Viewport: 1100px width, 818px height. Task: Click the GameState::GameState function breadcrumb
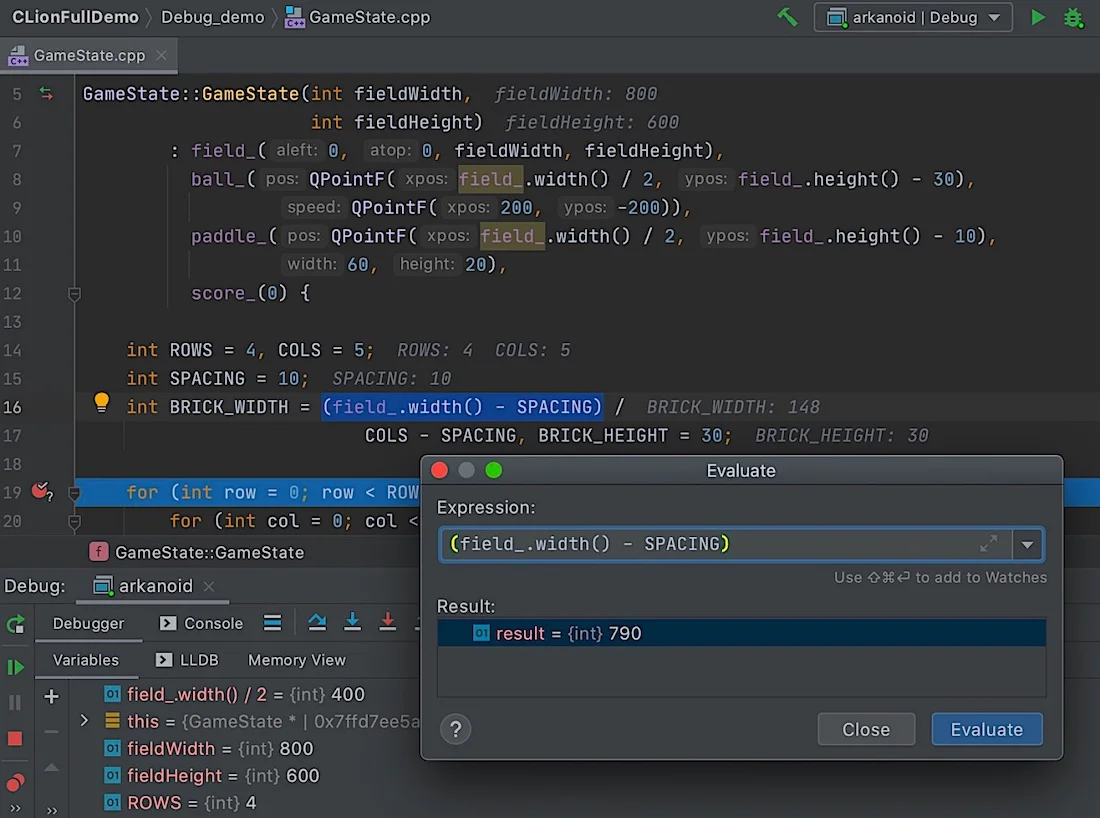(x=198, y=552)
